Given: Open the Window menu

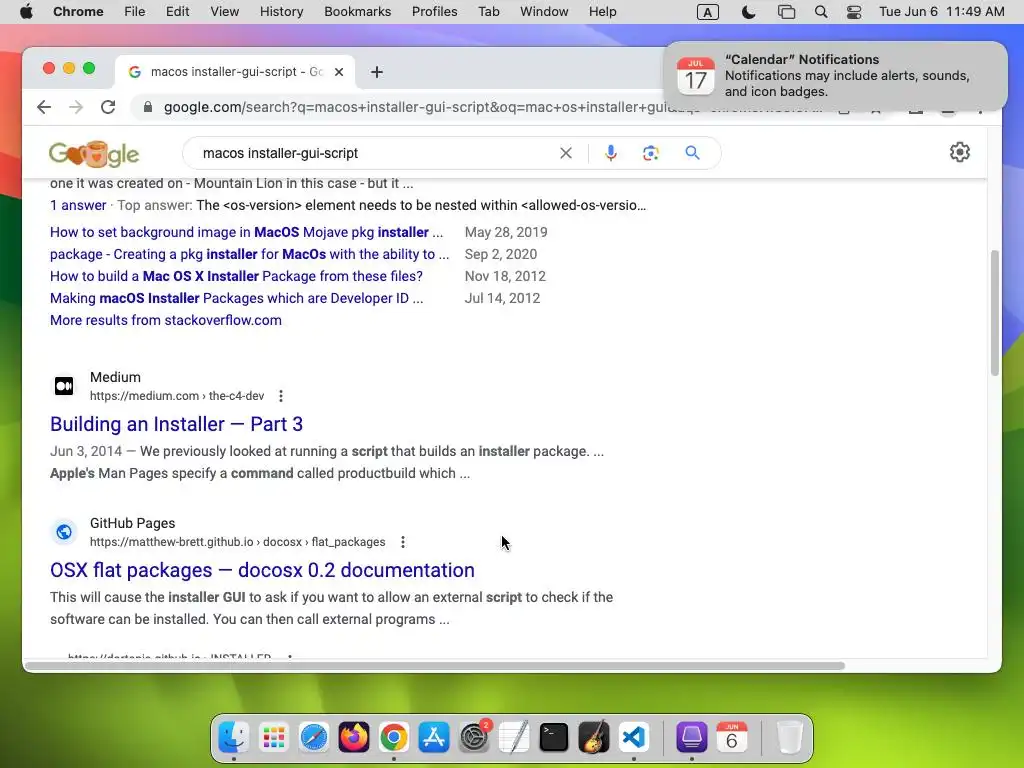Looking at the screenshot, I should [x=544, y=12].
